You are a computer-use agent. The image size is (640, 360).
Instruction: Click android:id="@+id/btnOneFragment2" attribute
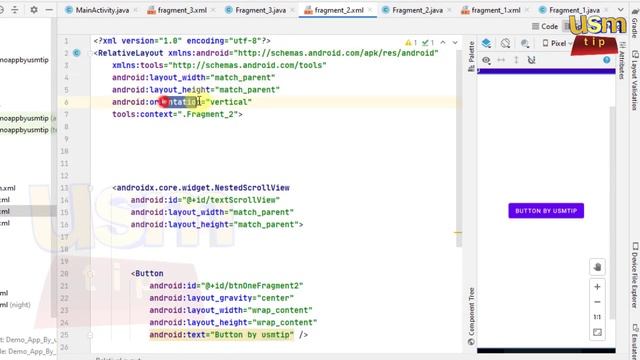[226, 286]
